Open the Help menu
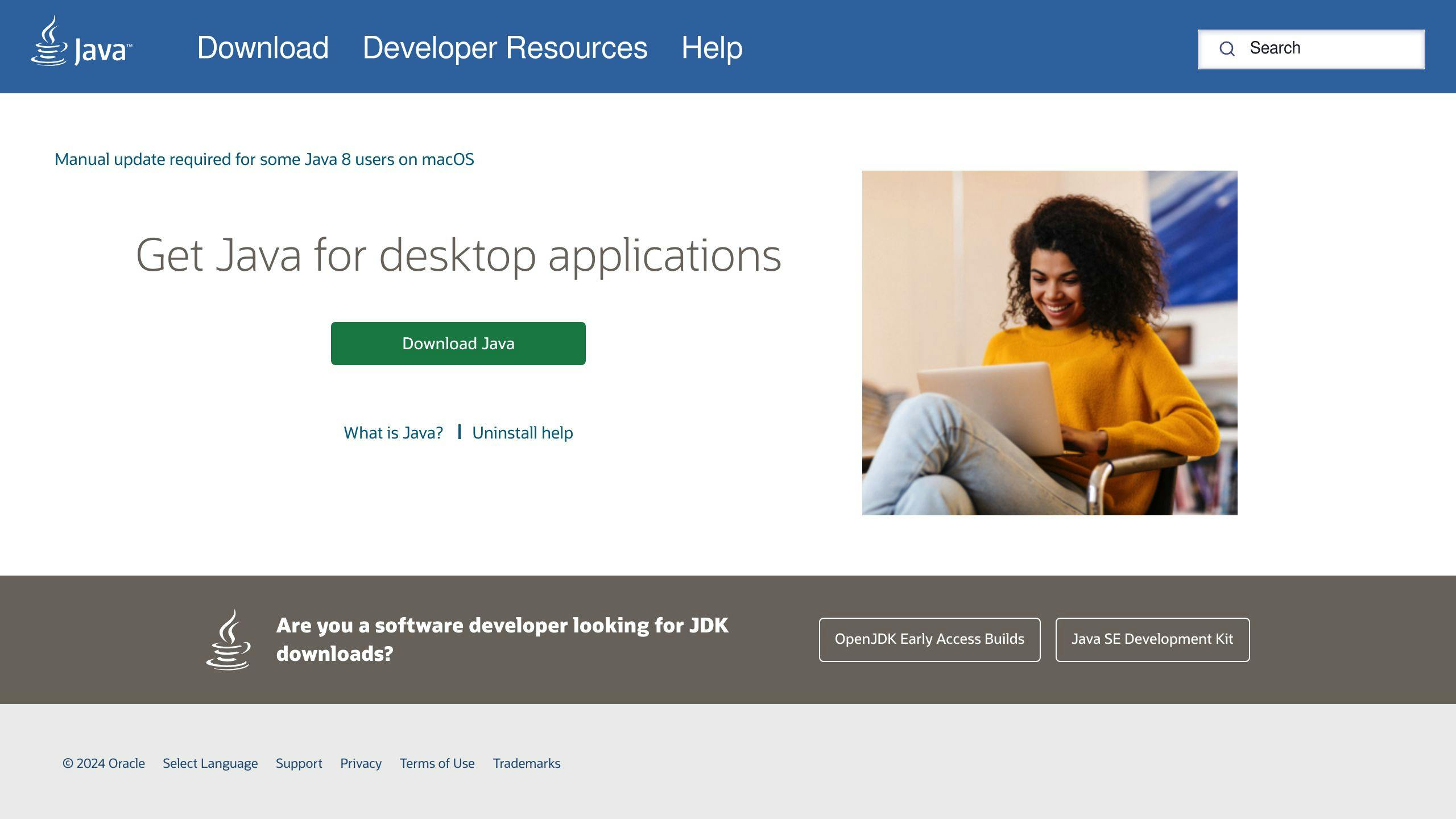 (712, 48)
